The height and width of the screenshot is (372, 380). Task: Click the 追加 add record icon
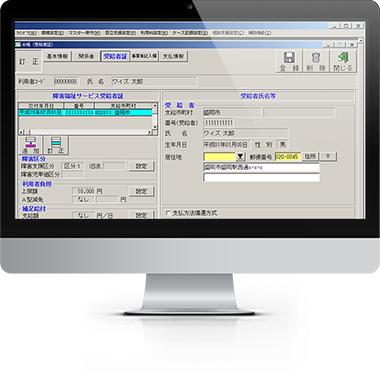31,145
